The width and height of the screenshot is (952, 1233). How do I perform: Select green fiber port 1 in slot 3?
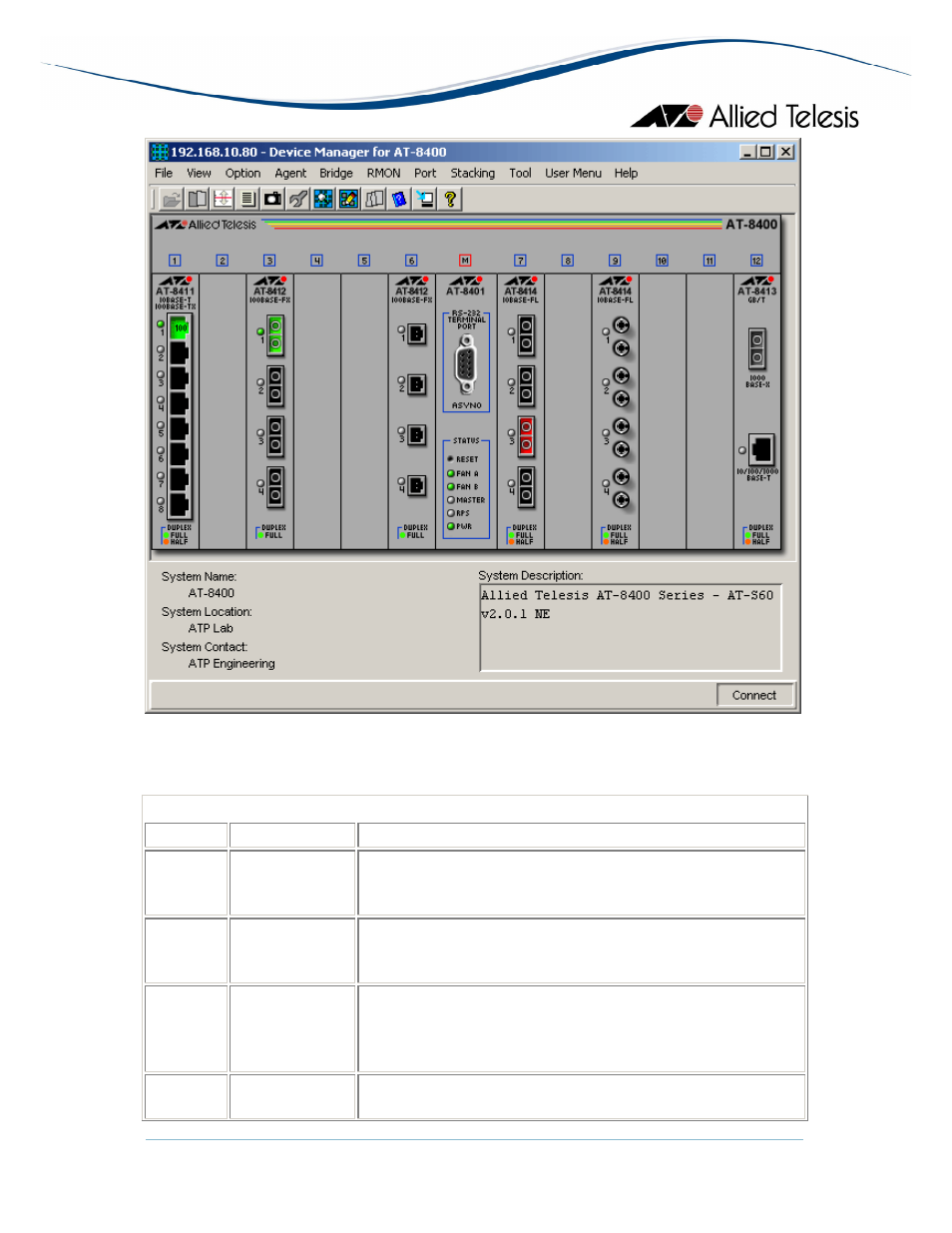click(275, 335)
